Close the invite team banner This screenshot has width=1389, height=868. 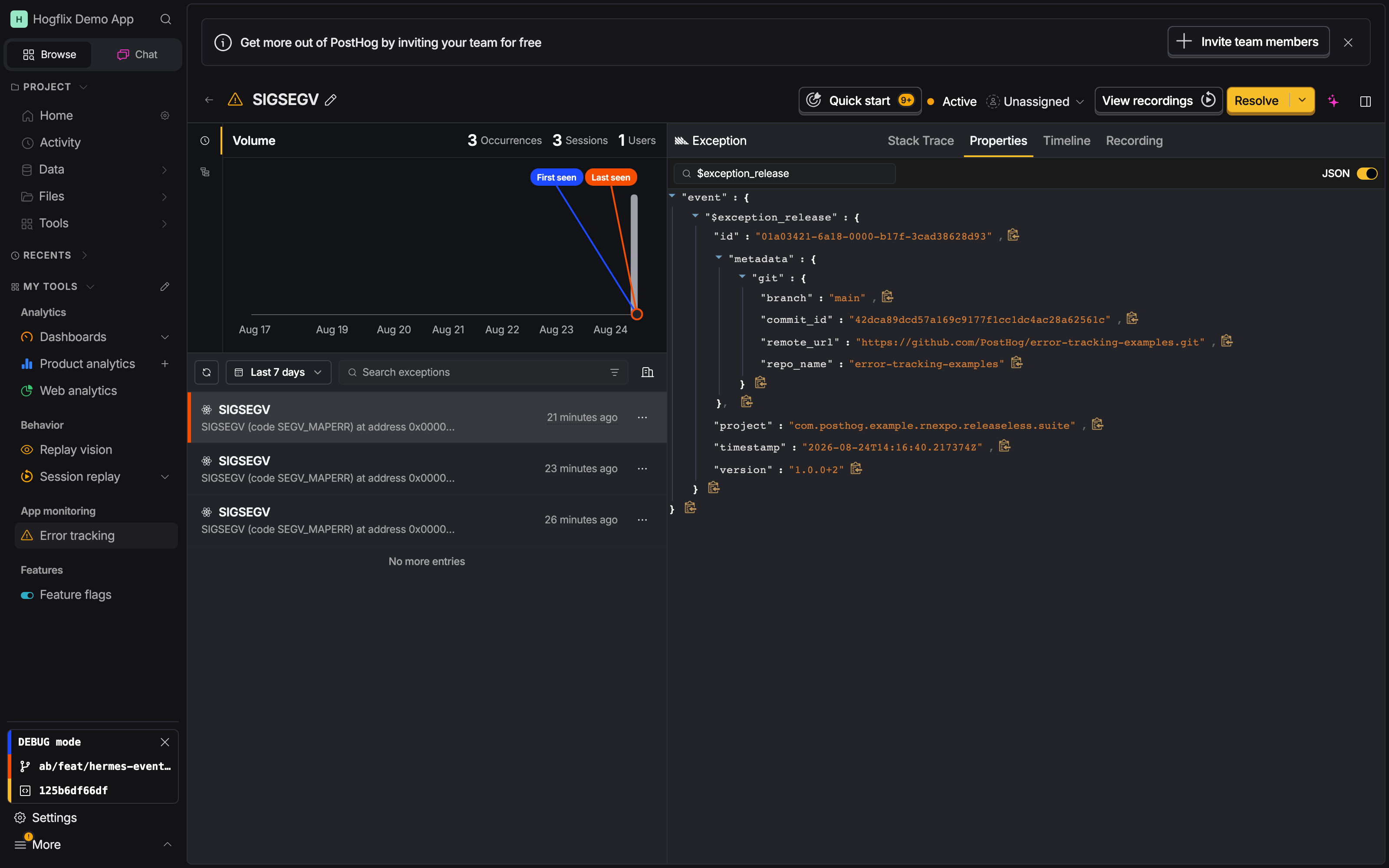pyautogui.click(x=1348, y=43)
